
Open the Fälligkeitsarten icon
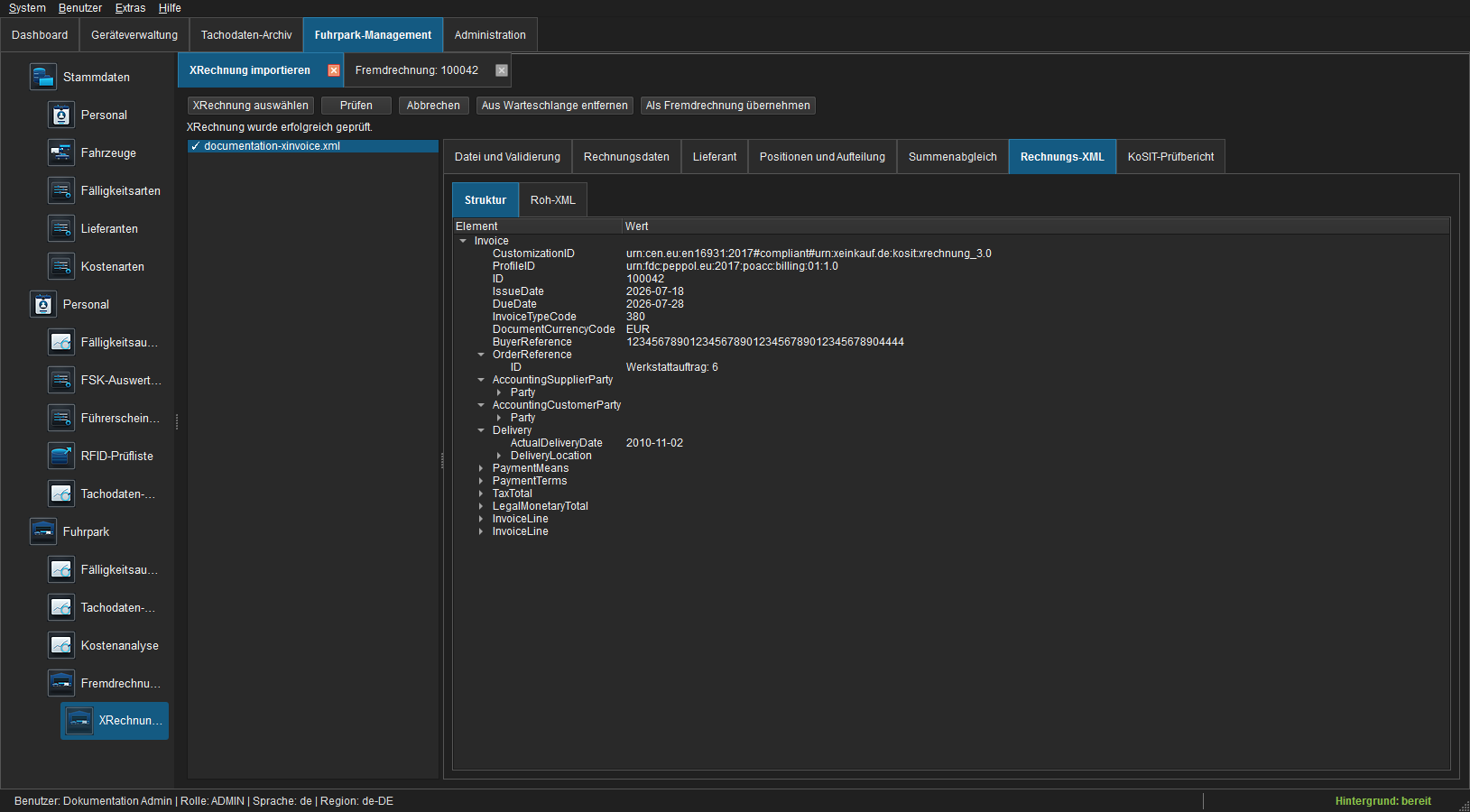tap(61, 190)
